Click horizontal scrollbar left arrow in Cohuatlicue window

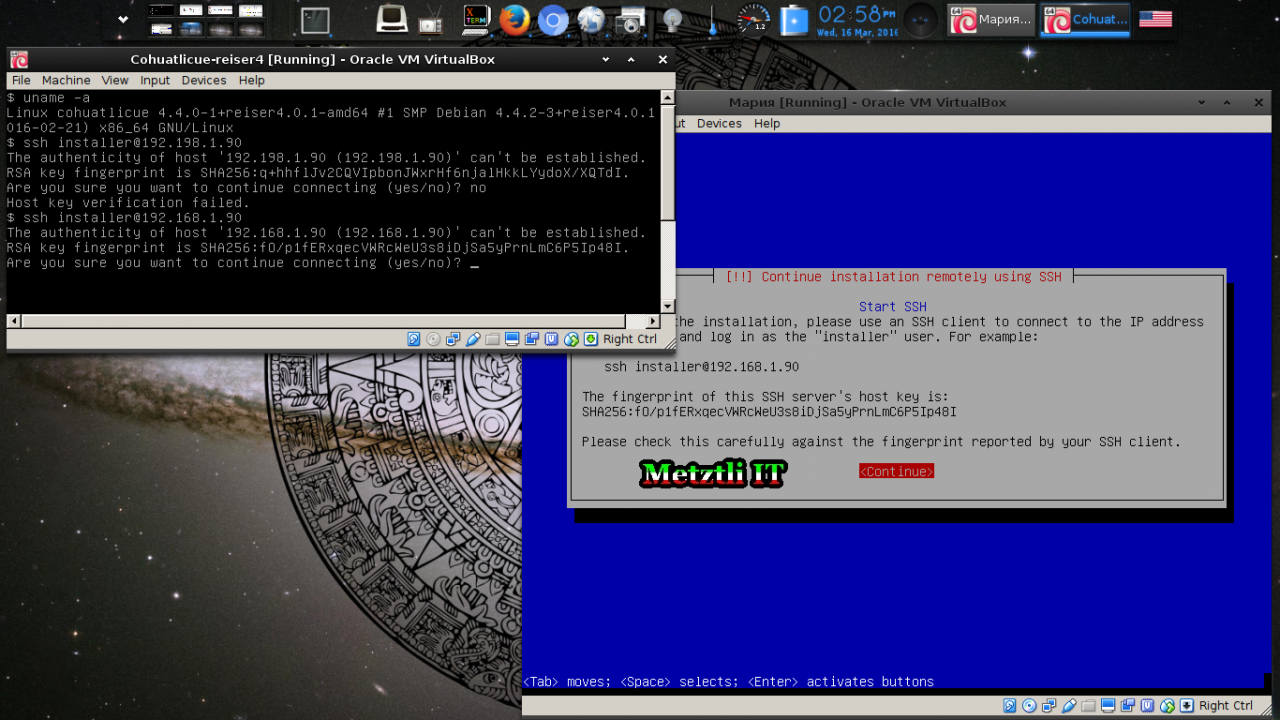[14, 321]
